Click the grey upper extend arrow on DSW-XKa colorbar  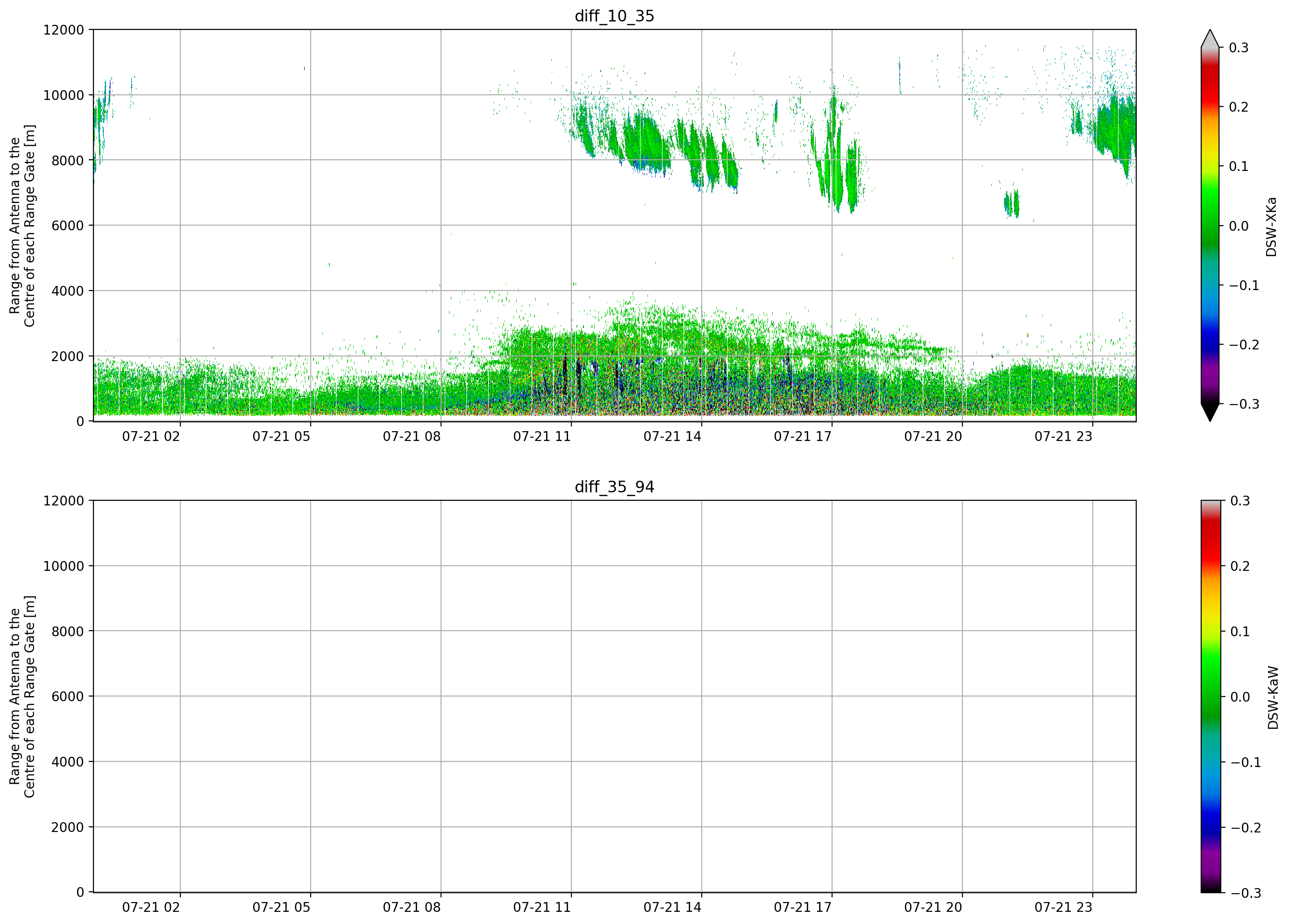click(1210, 39)
